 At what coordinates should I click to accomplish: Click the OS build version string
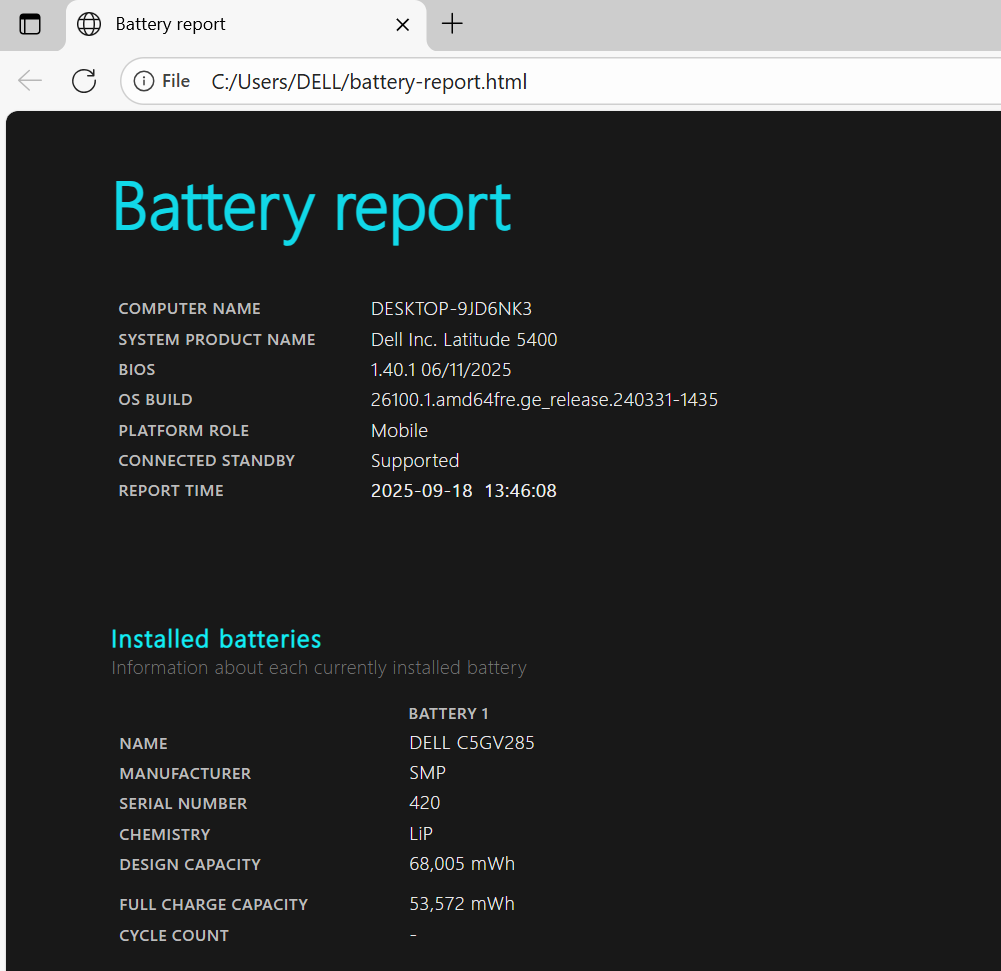[544, 400]
